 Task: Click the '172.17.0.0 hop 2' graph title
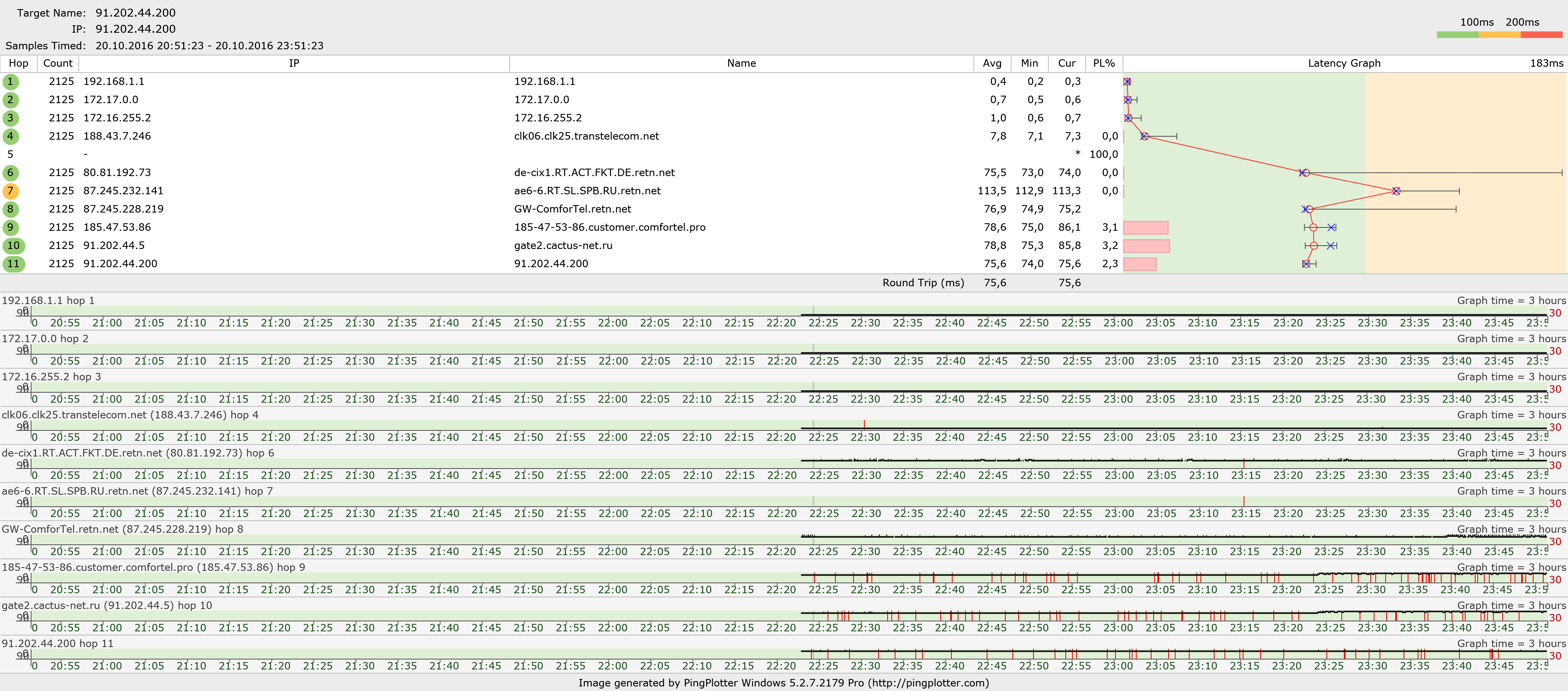click(x=45, y=339)
